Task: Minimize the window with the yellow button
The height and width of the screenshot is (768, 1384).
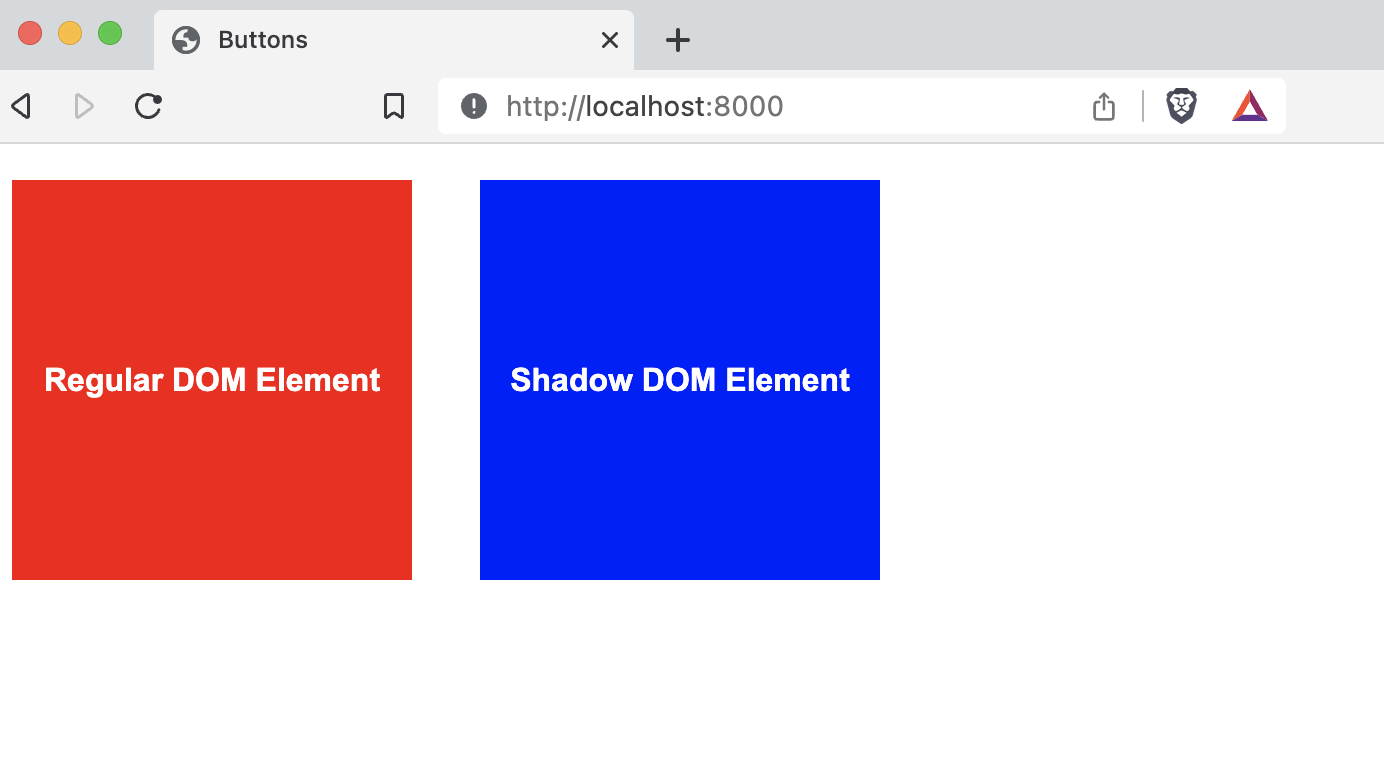Action: click(x=70, y=33)
